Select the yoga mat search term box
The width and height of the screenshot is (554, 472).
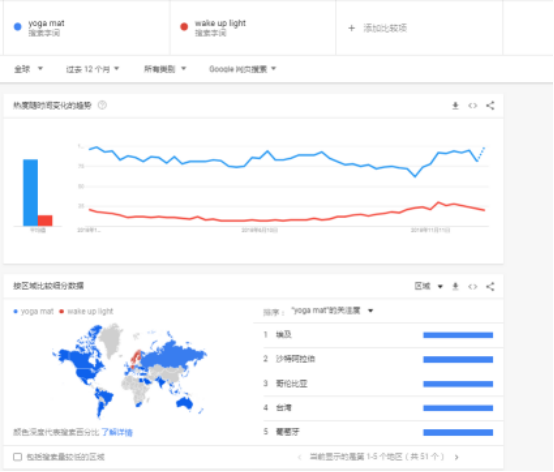coord(87,28)
